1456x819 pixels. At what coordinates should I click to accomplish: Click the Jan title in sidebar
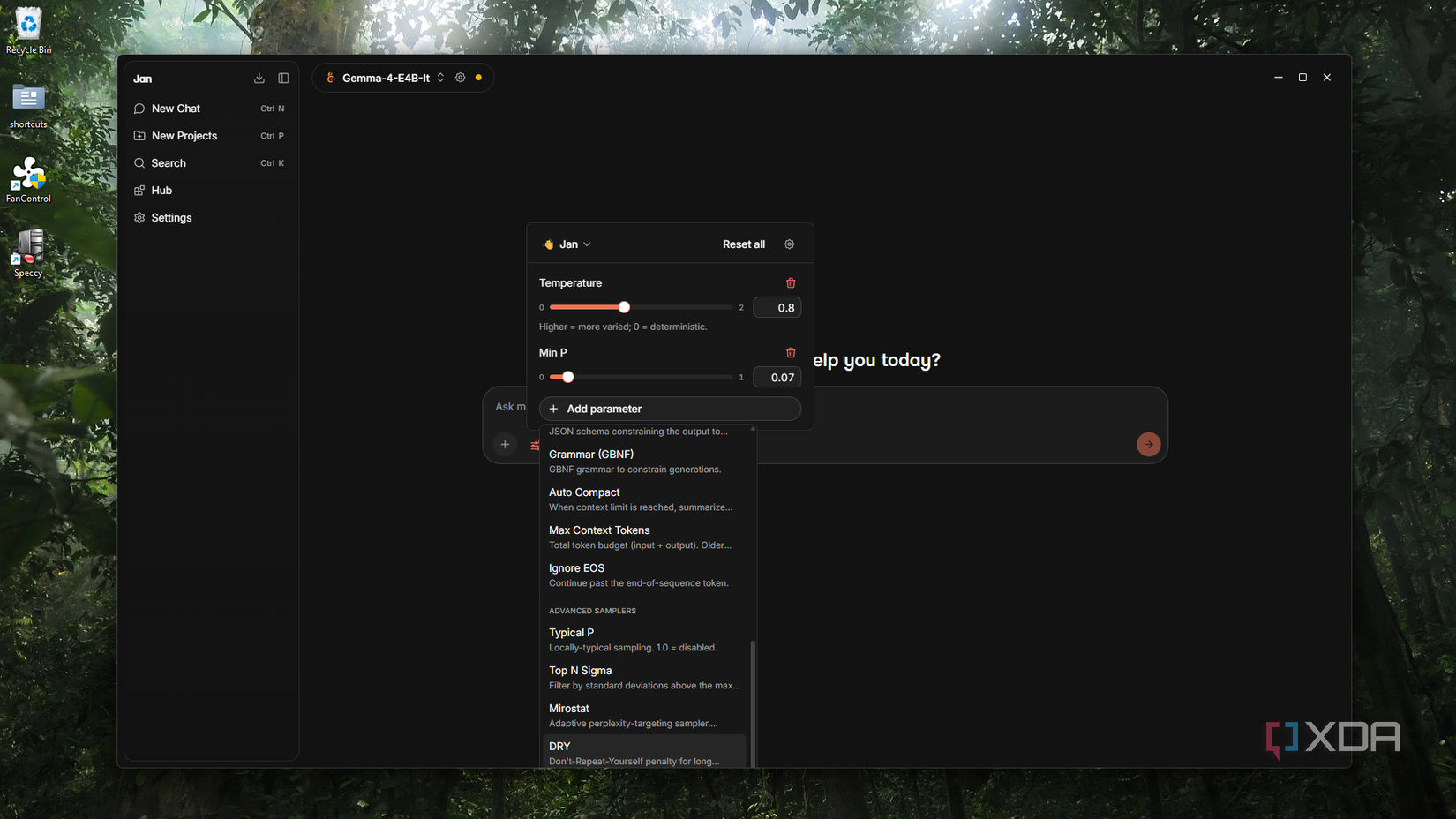[143, 79]
